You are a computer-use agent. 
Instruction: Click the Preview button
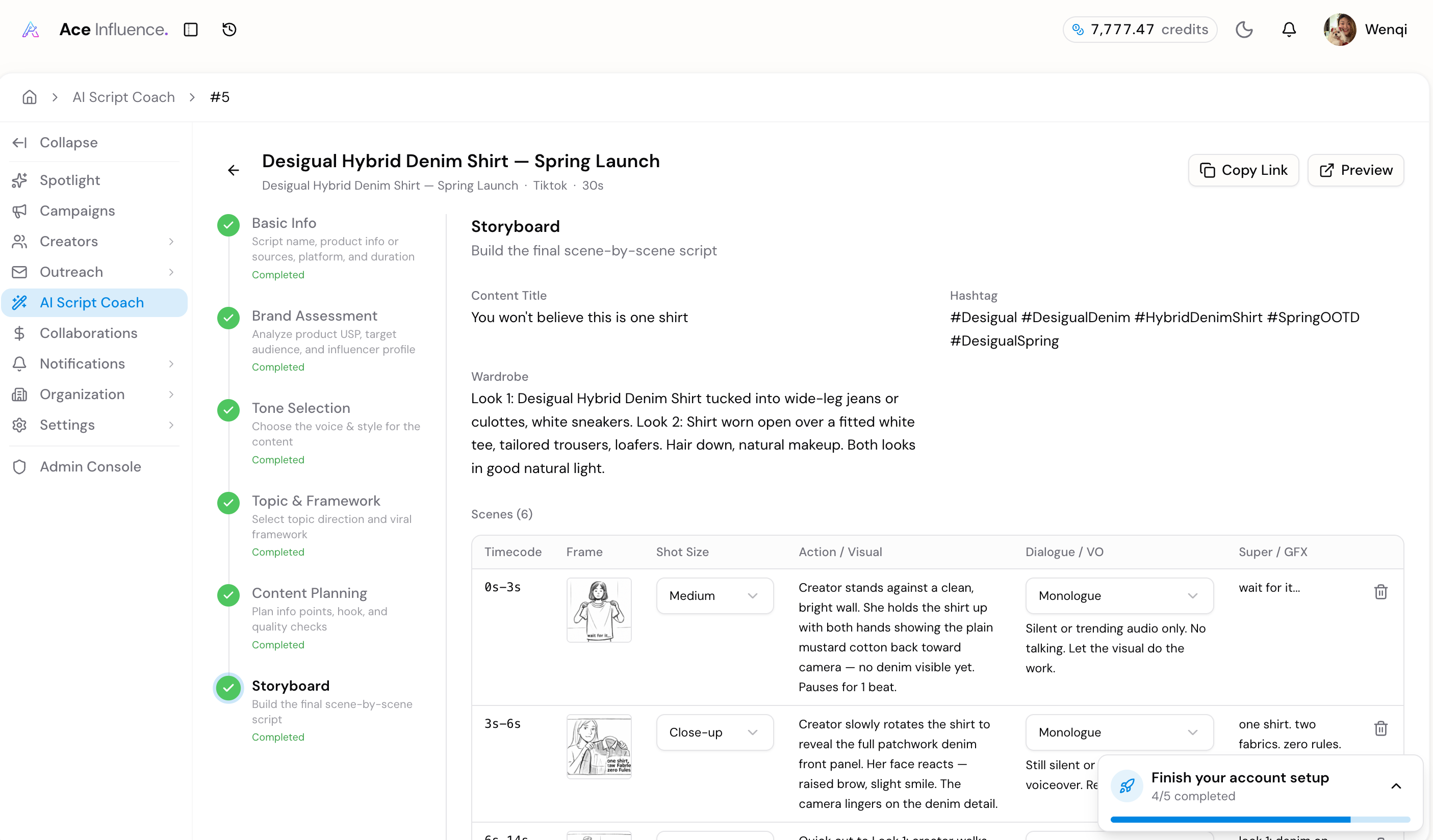point(1355,170)
